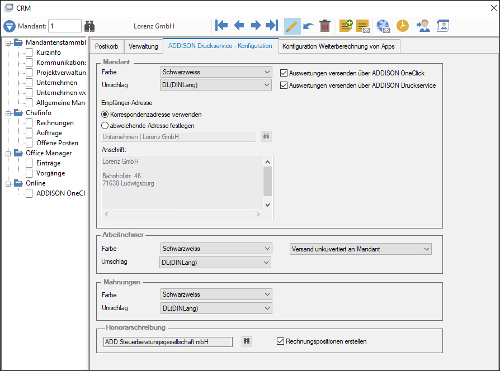The height and width of the screenshot is (371, 500).
Task: Open Rechnungen under Chefinfo
Action: (x=55, y=123)
